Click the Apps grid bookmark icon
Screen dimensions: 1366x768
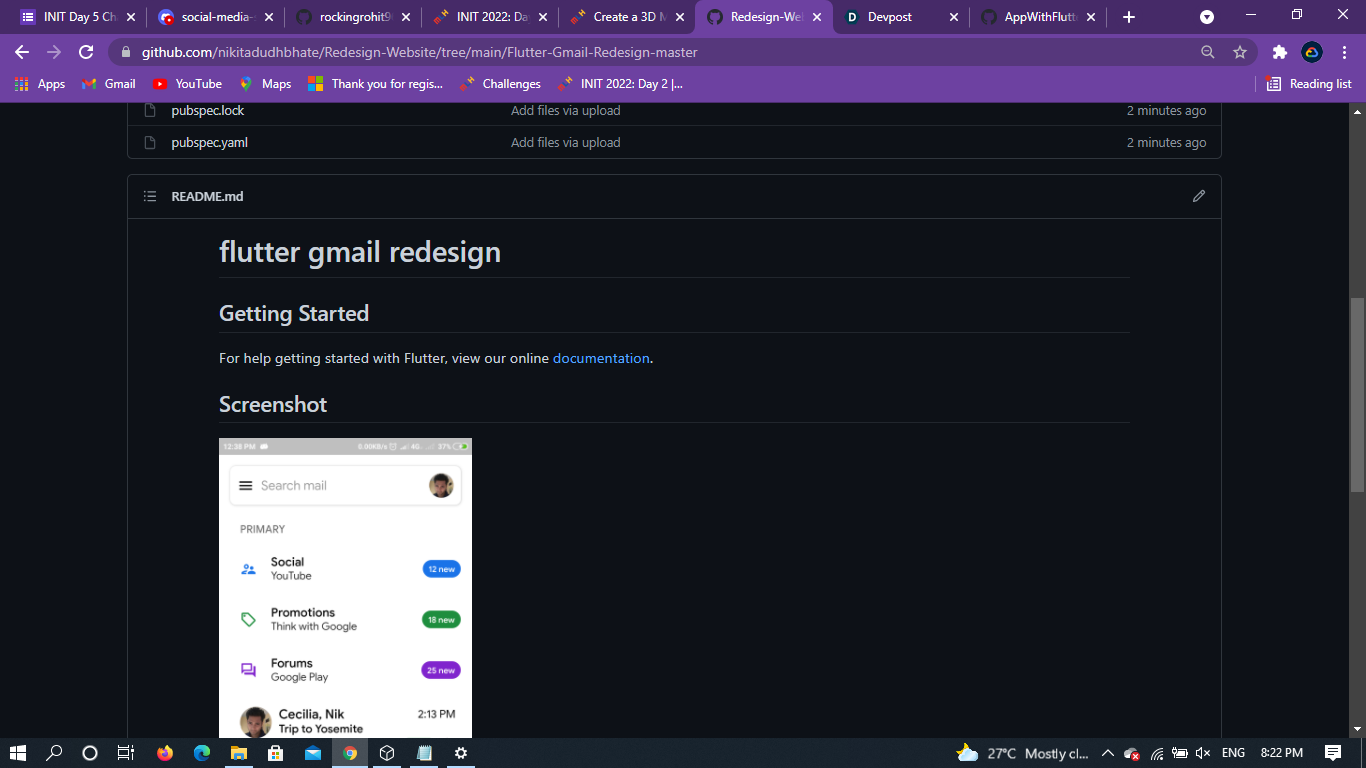point(22,84)
